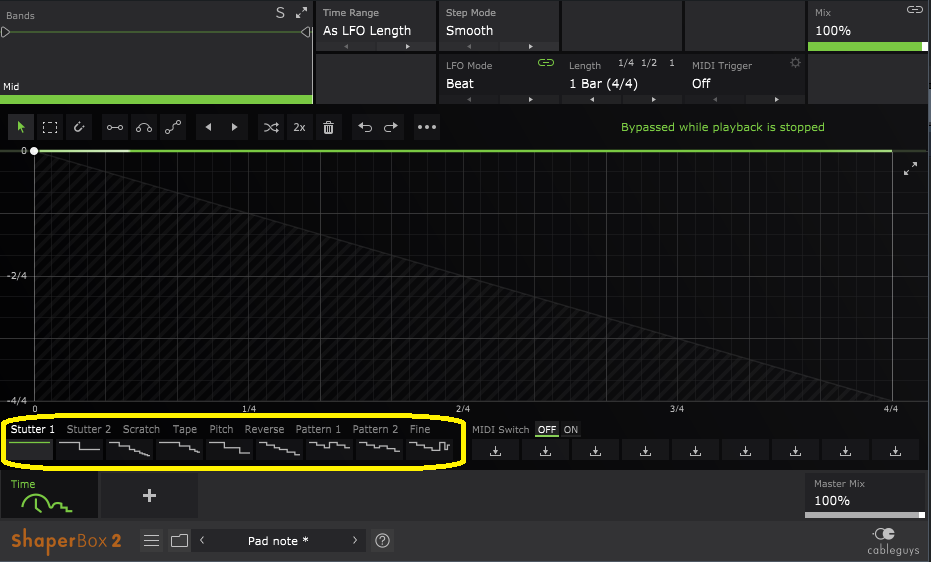Select the Fine preset tab
Image resolution: width=931 pixels, height=562 pixels.
pos(420,429)
